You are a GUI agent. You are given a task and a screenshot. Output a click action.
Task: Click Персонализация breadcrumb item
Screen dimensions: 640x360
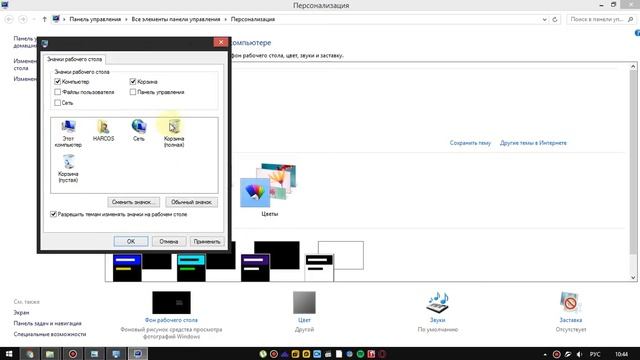pos(253,19)
